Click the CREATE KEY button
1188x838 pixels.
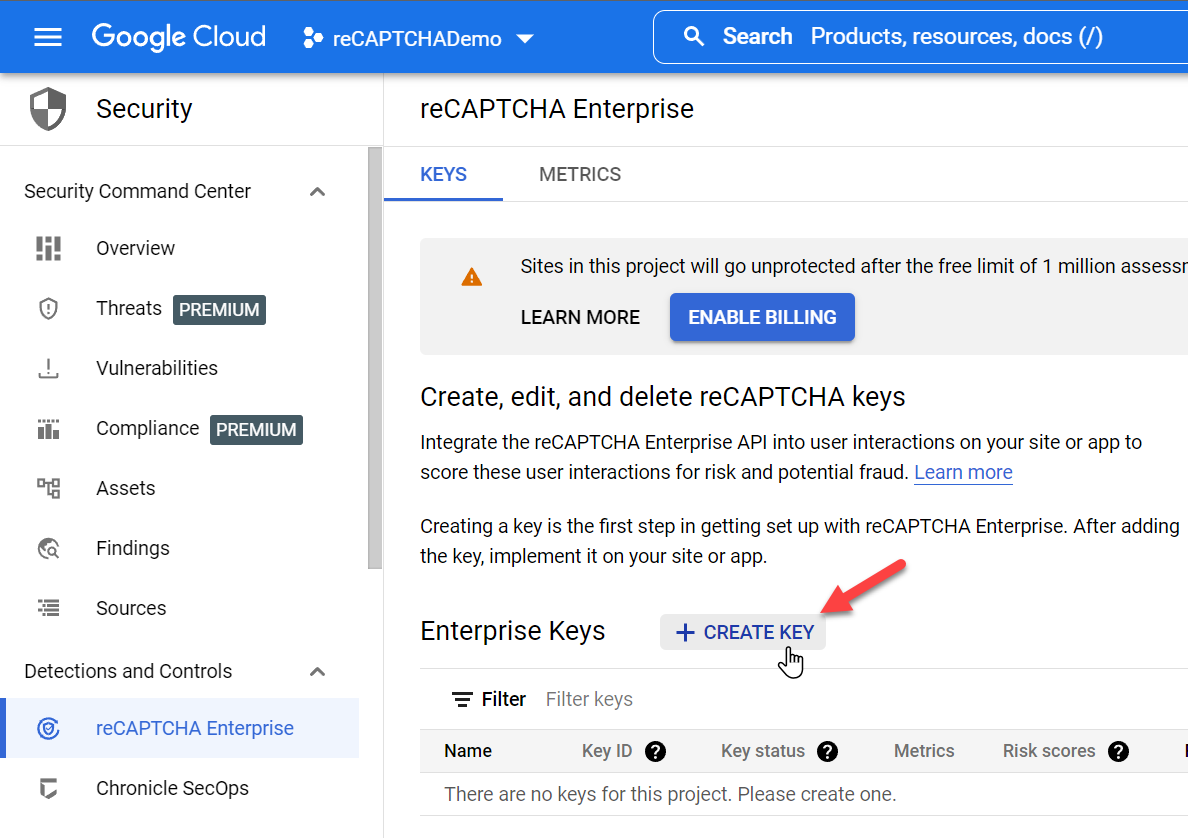pyautogui.click(x=743, y=632)
